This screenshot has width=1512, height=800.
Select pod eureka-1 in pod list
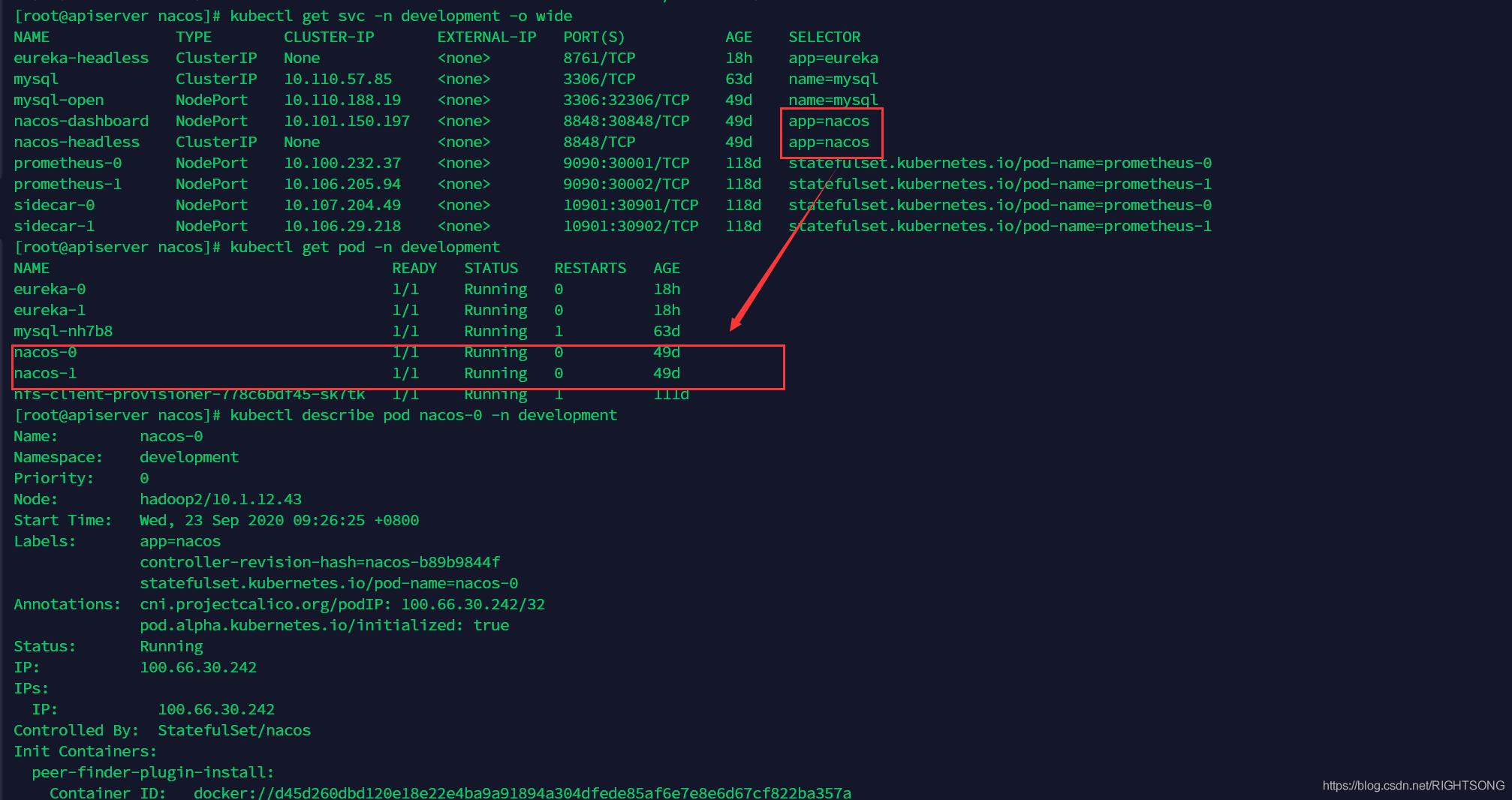click(50, 310)
